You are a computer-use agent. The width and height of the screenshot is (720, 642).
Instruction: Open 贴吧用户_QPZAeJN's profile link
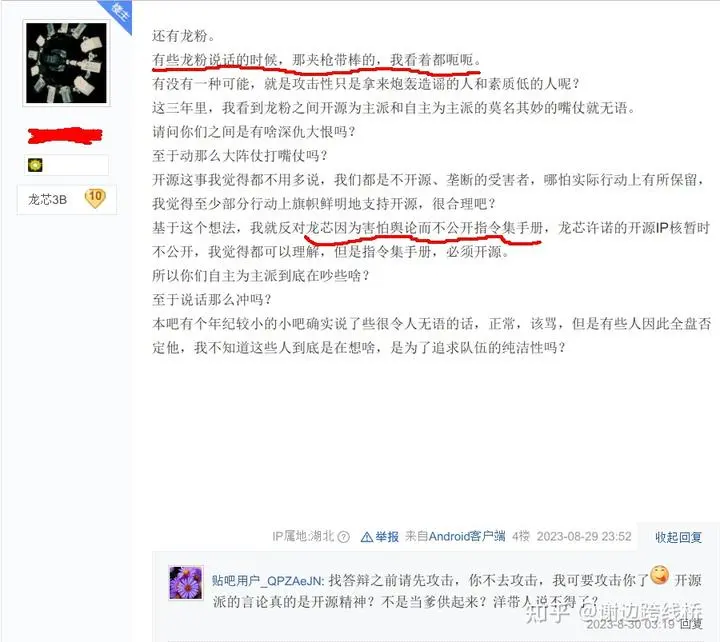tap(268, 580)
